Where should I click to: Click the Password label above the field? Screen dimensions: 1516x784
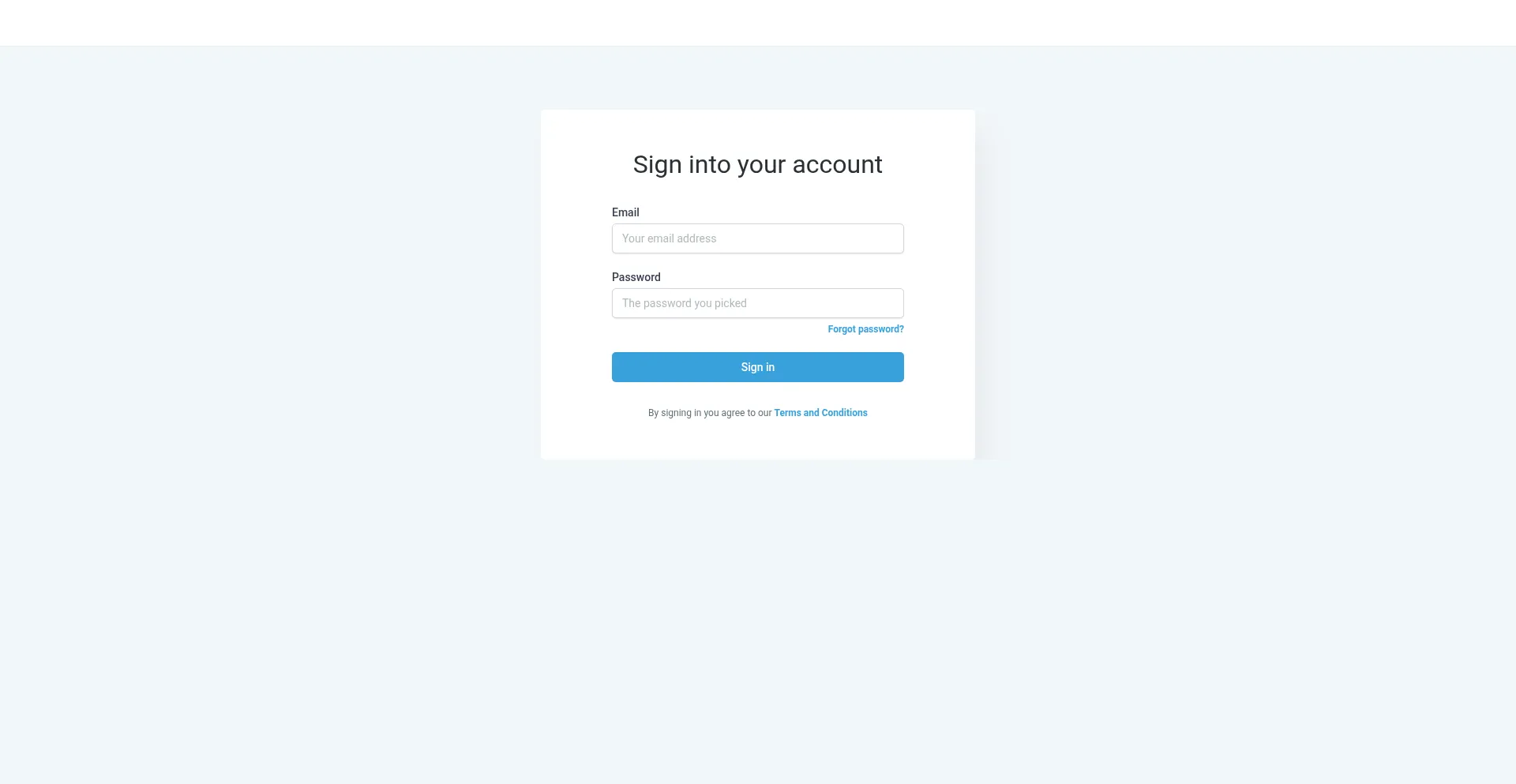click(636, 277)
